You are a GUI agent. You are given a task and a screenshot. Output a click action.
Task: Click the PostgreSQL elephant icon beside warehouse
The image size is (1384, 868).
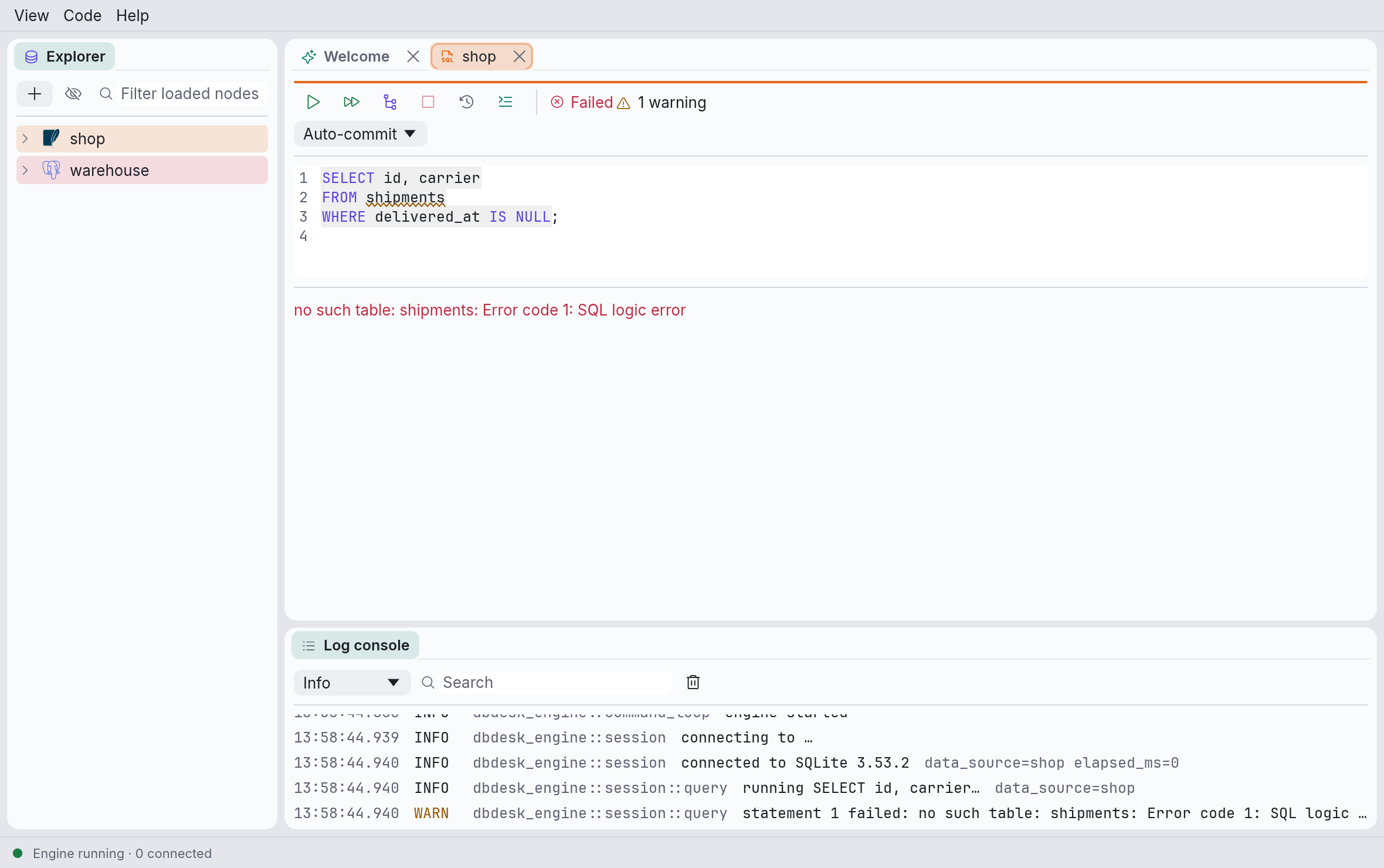tap(51, 170)
